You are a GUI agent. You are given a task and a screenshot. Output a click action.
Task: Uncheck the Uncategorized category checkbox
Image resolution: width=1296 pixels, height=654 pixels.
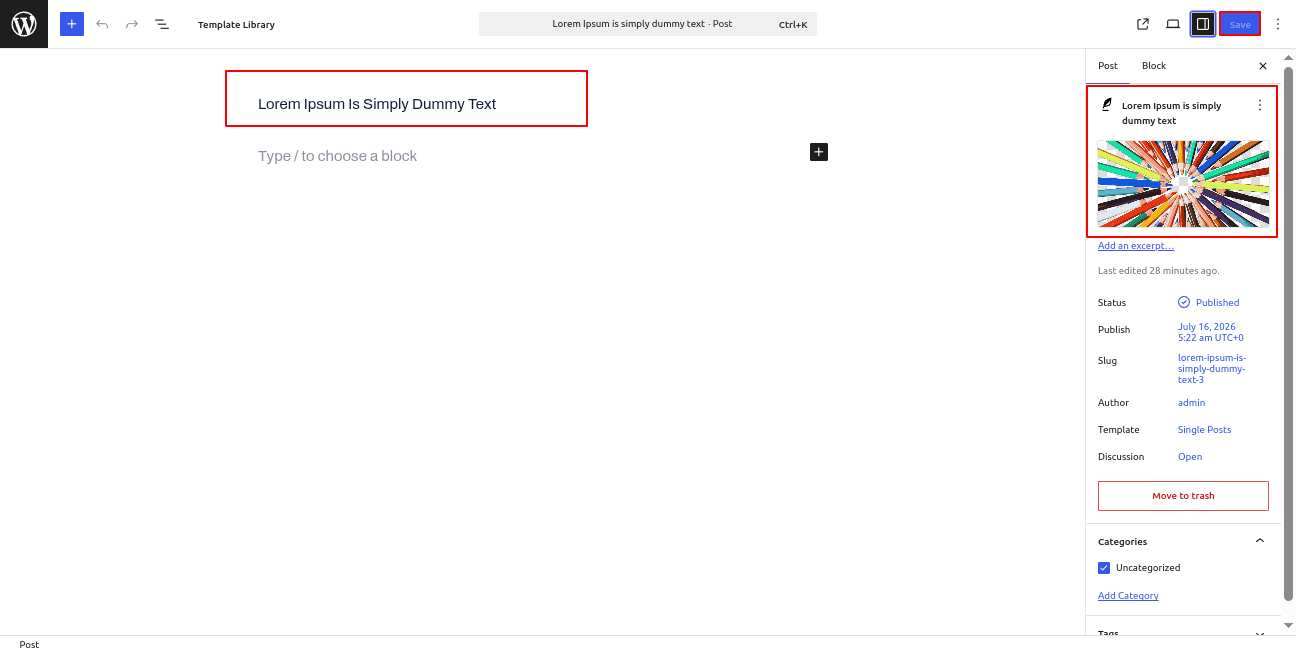pyautogui.click(x=1104, y=568)
